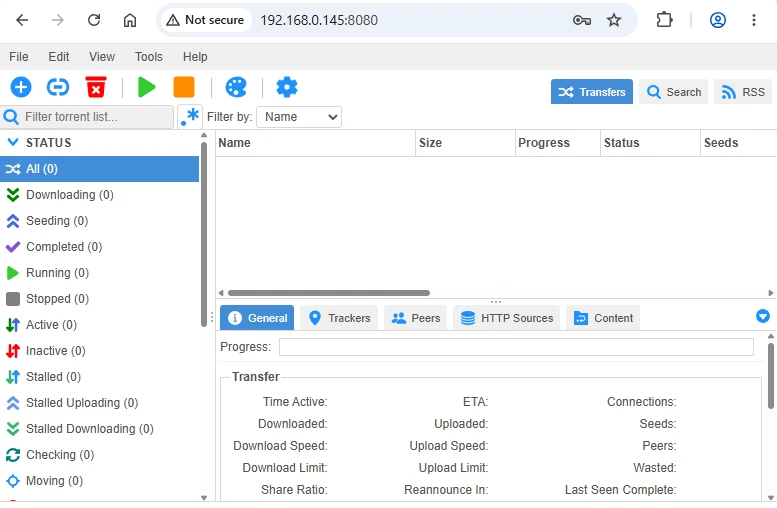Select the Stalled Downloading (0) filter
The image size is (777, 508).
pos(99,429)
